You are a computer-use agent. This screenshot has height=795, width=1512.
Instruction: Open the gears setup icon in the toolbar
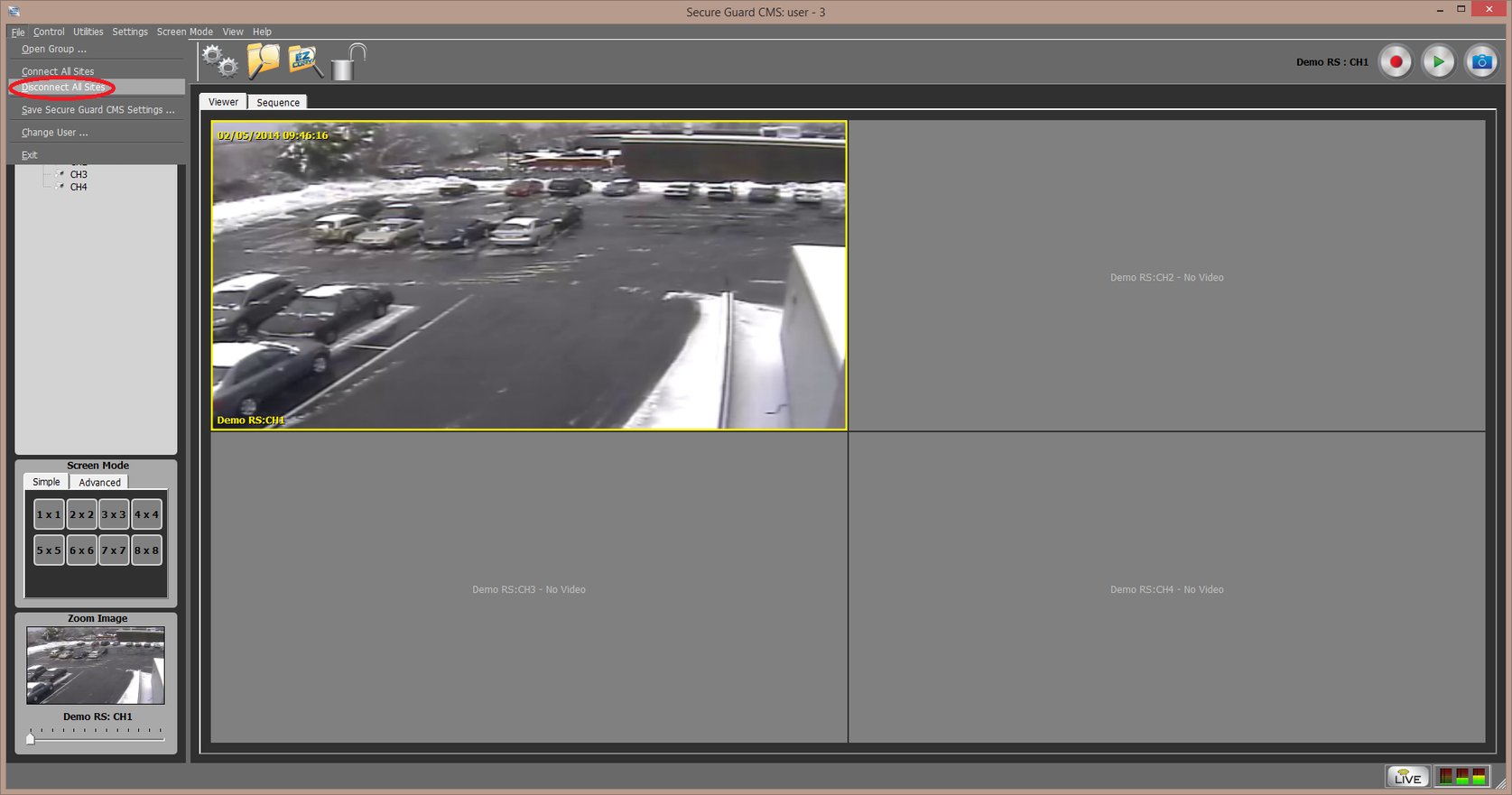pos(219,61)
